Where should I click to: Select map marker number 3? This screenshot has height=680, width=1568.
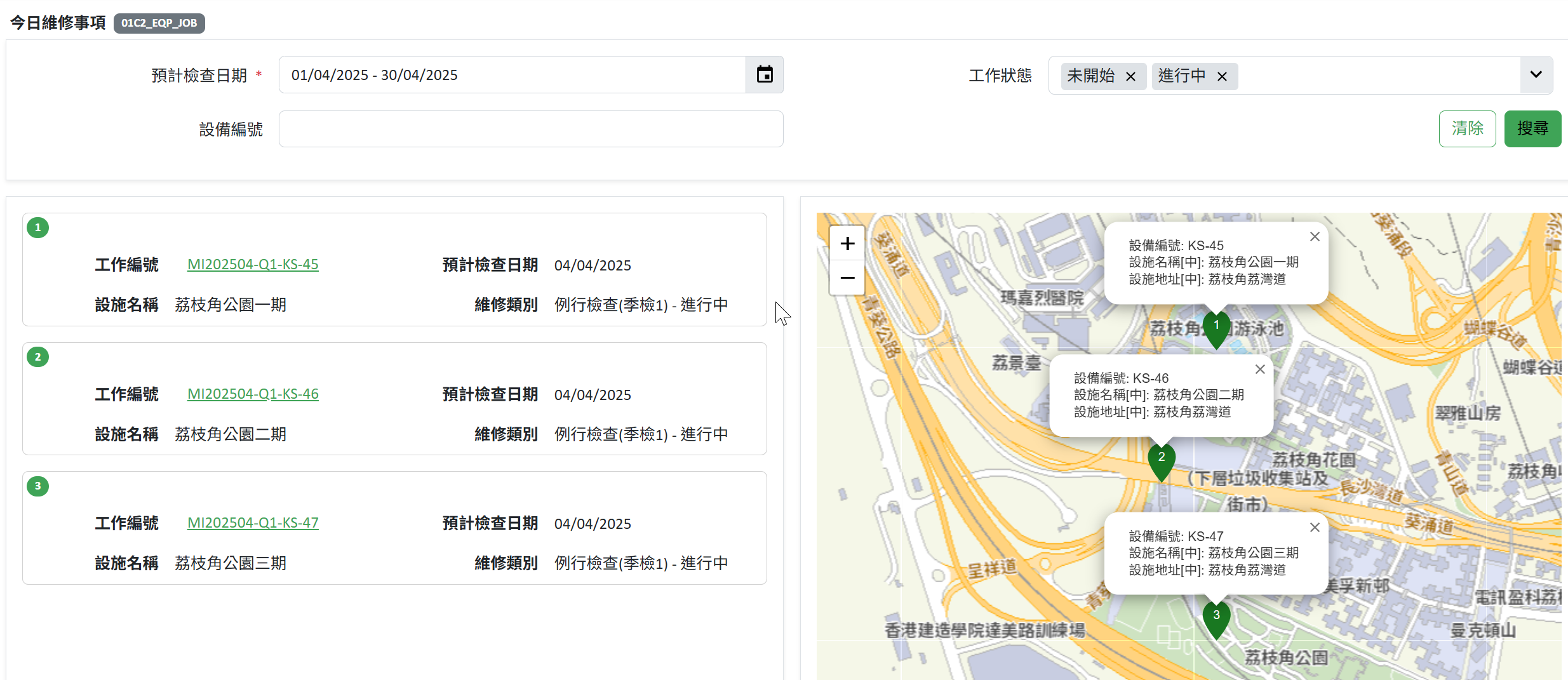[x=1216, y=620]
